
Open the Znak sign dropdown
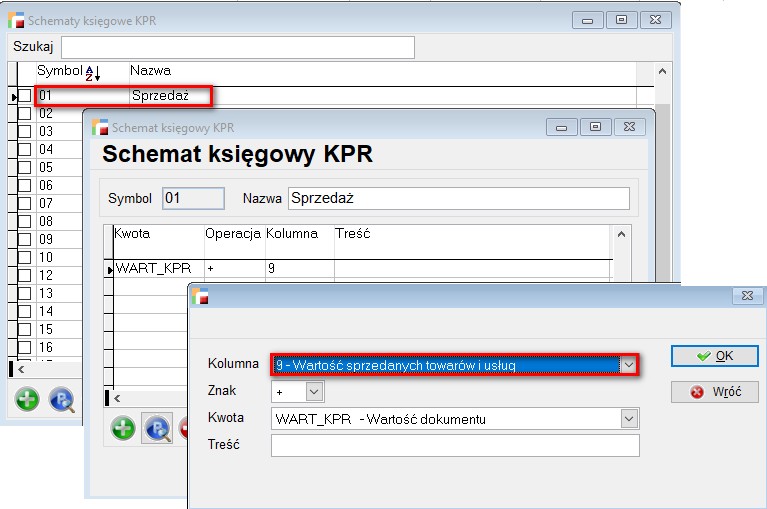pos(314,393)
